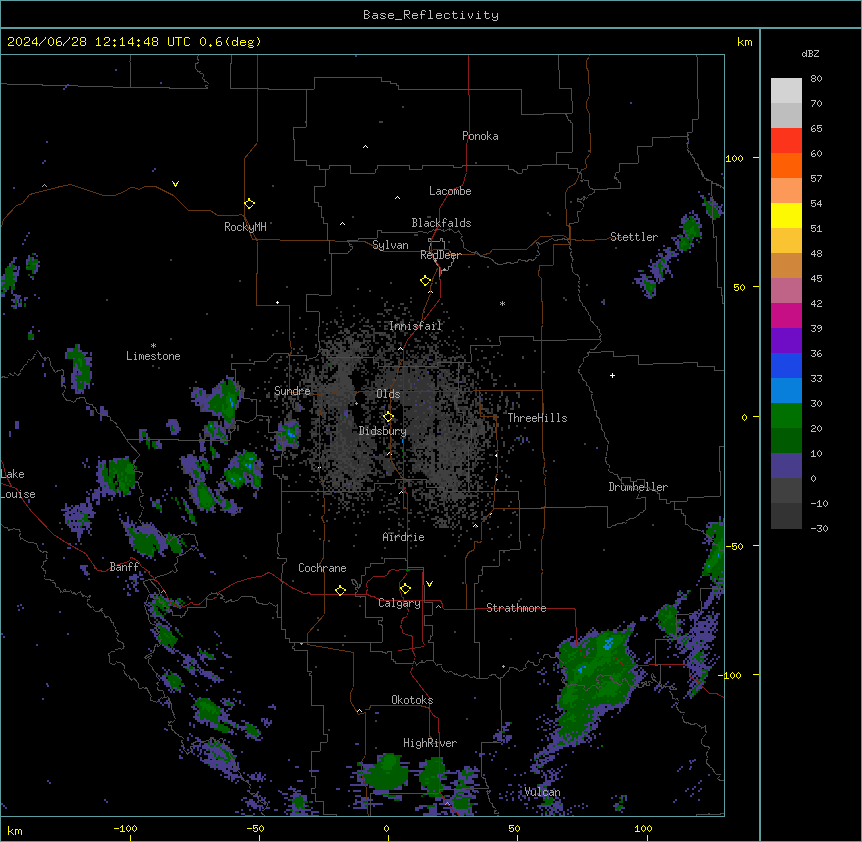
Task: Click the Olds city label
Action: pyautogui.click(x=388, y=394)
